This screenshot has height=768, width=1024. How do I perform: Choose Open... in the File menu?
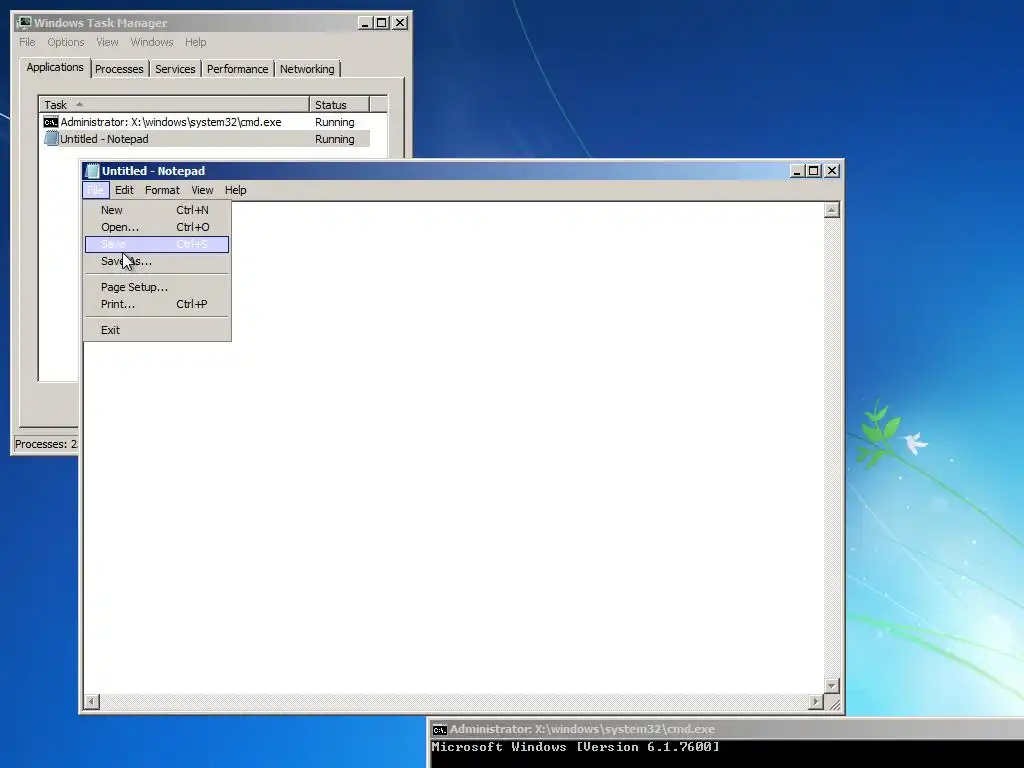click(x=157, y=227)
